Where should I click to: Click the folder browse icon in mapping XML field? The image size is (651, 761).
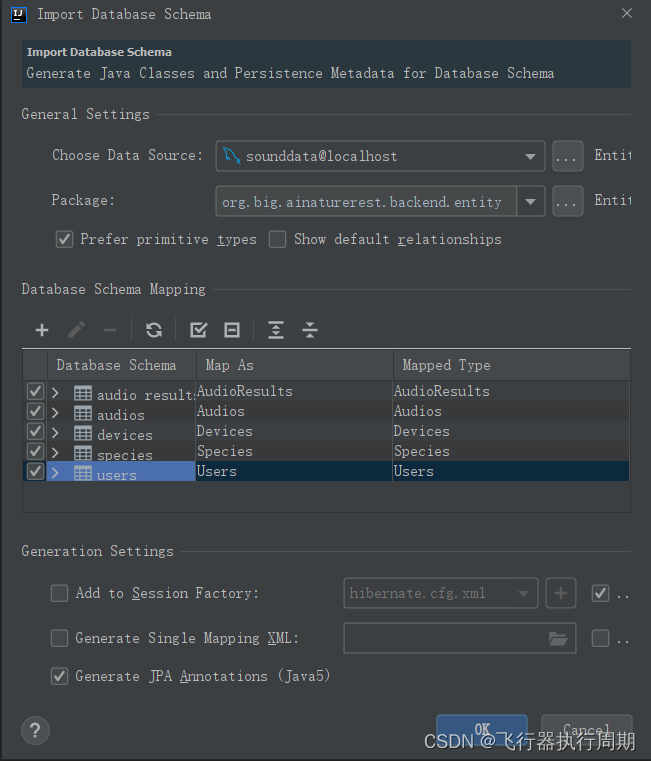558,638
